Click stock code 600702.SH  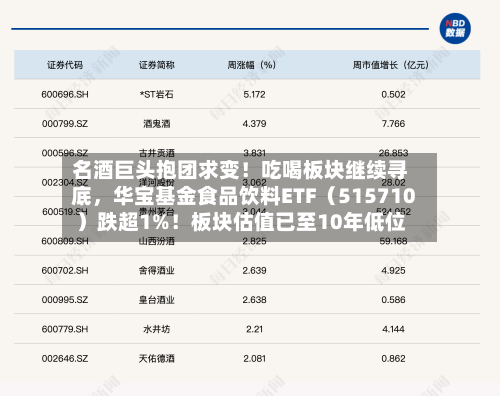(65, 270)
